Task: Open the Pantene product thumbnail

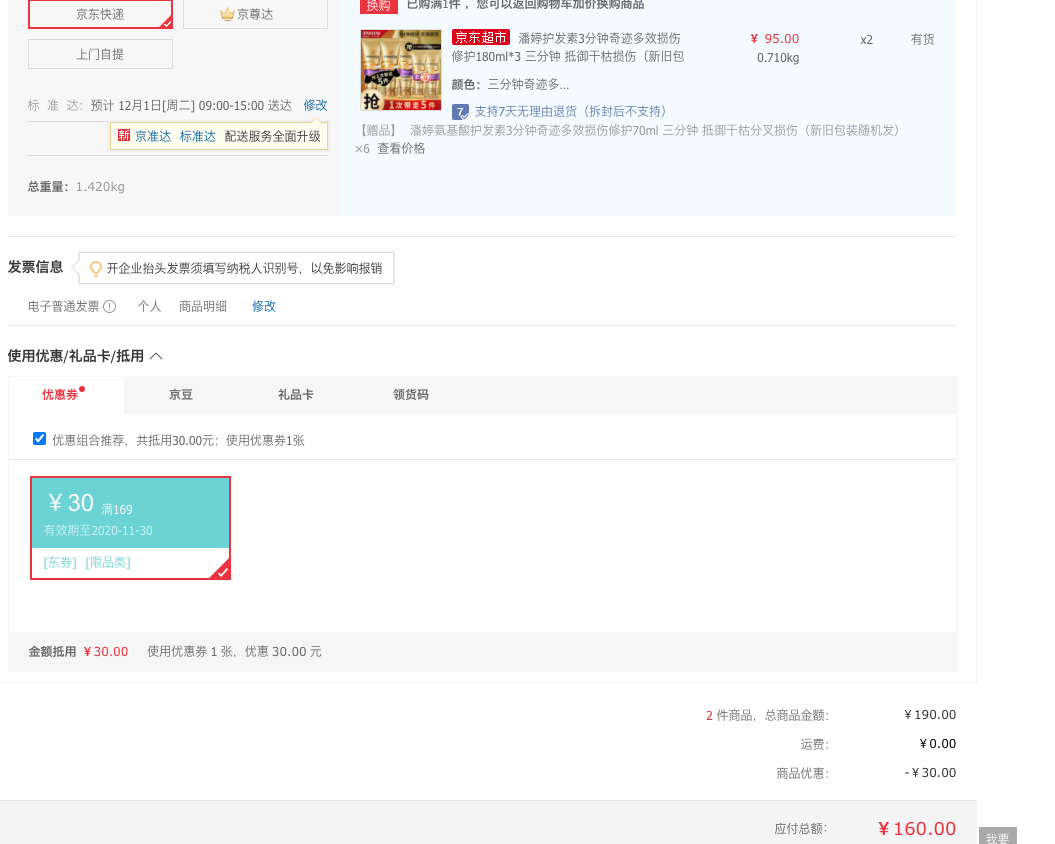Action: (x=401, y=70)
